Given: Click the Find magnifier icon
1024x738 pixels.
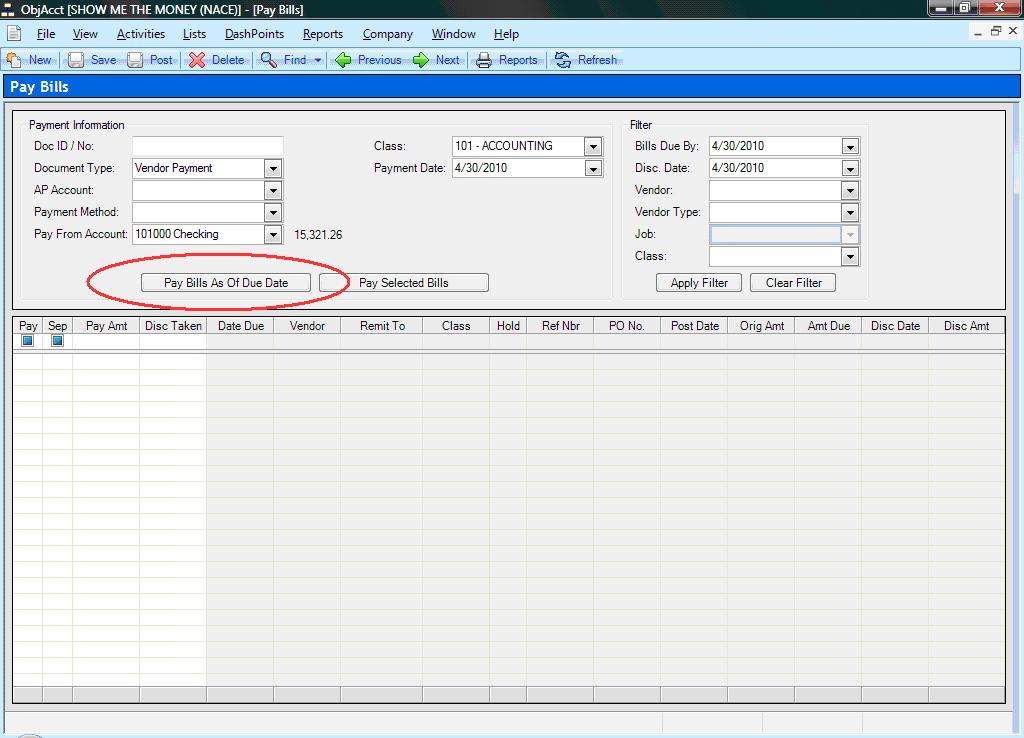Looking at the screenshot, I should (269, 60).
